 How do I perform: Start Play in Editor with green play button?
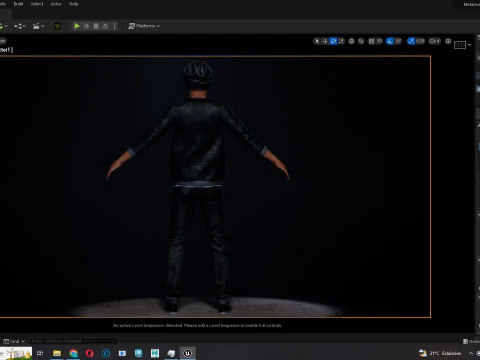77,26
